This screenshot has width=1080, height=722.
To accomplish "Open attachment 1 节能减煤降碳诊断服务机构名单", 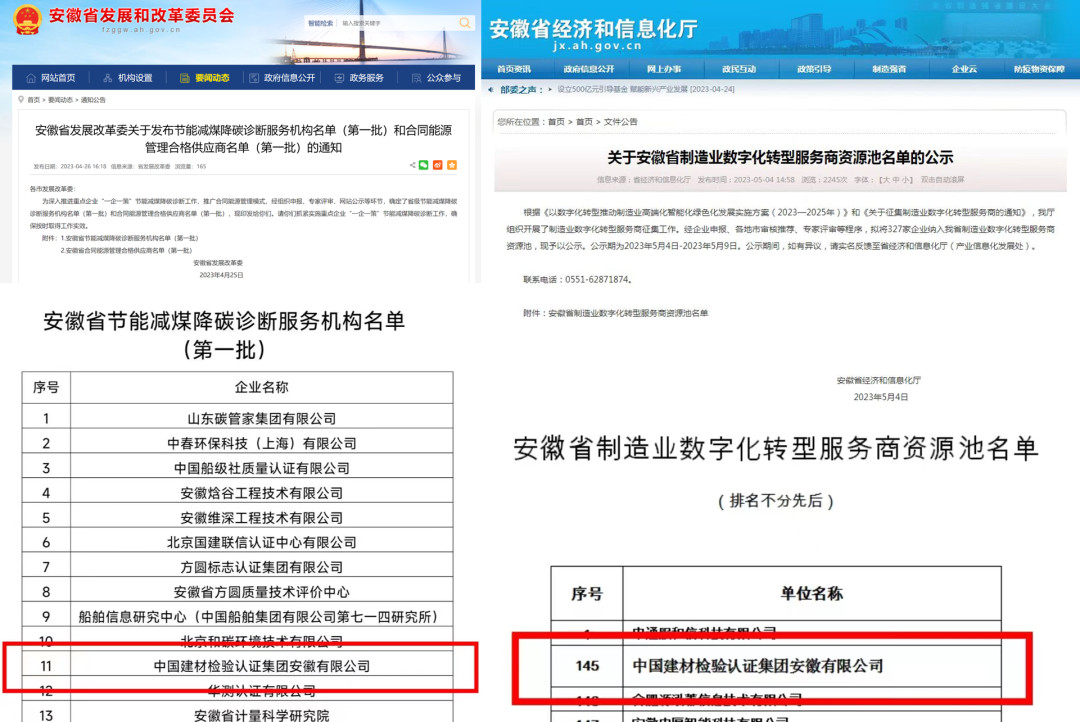I will pos(129,238).
